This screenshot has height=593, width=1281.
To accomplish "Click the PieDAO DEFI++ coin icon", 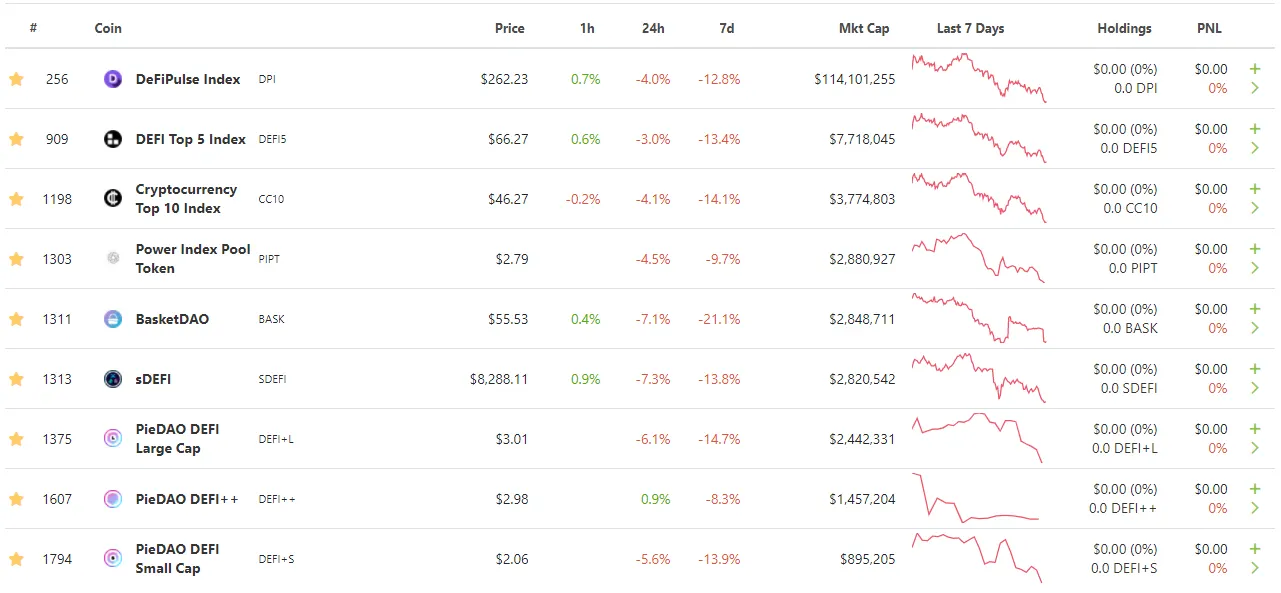I will click(x=112, y=498).
